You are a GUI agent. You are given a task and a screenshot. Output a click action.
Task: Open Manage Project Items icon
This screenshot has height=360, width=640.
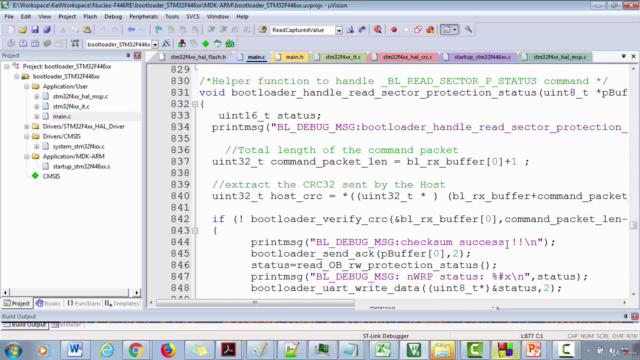coord(182,44)
